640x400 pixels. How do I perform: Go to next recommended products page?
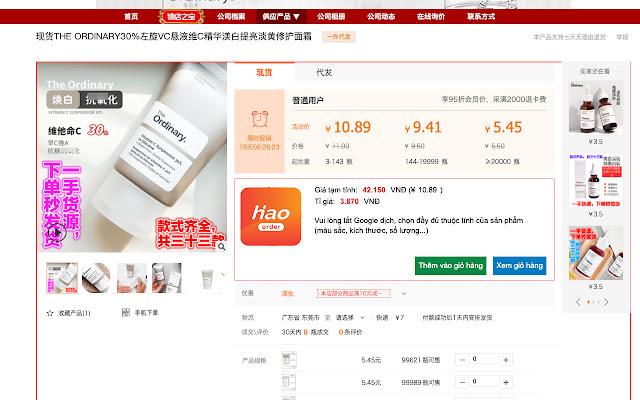tap(606, 302)
